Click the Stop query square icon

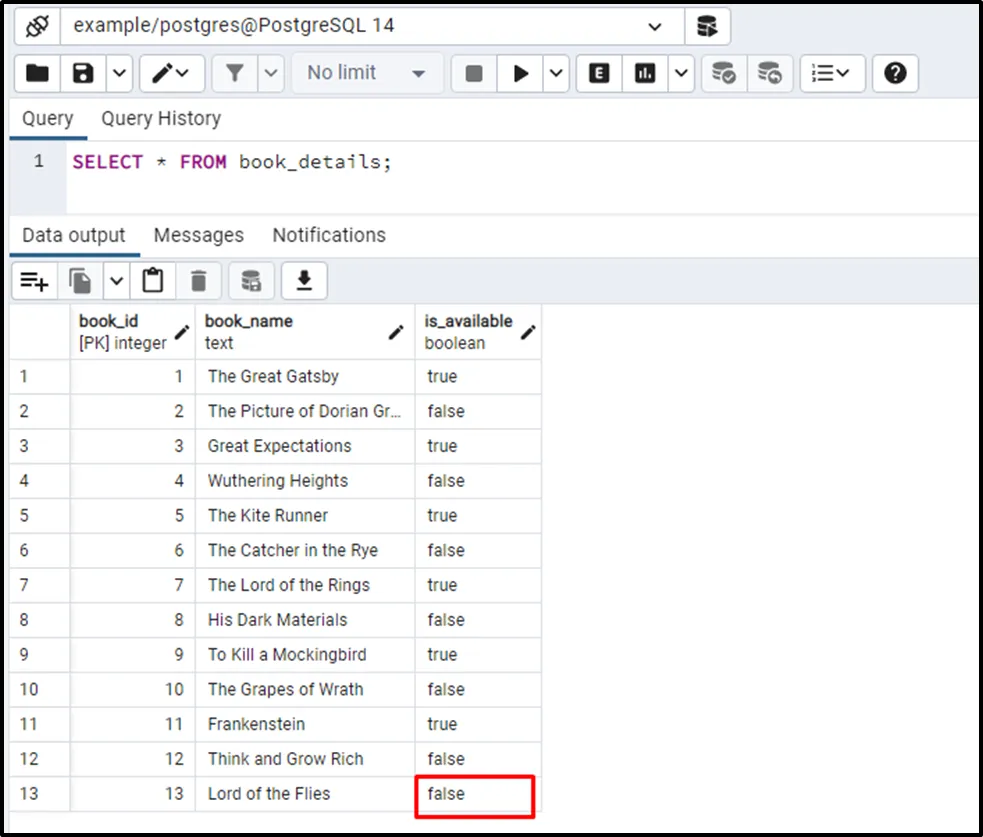pyautogui.click(x=474, y=73)
